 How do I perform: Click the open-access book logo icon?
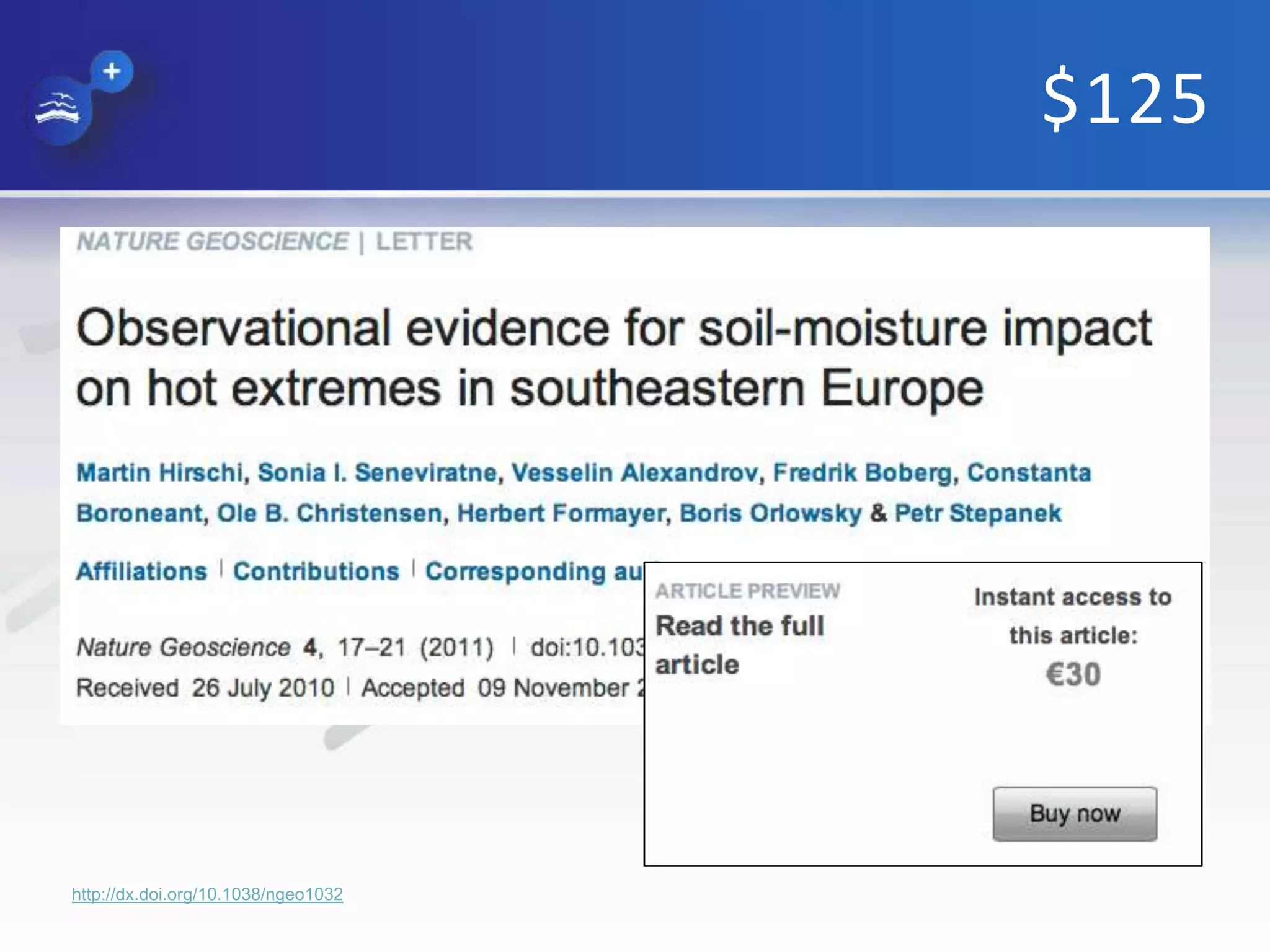[x=60, y=110]
